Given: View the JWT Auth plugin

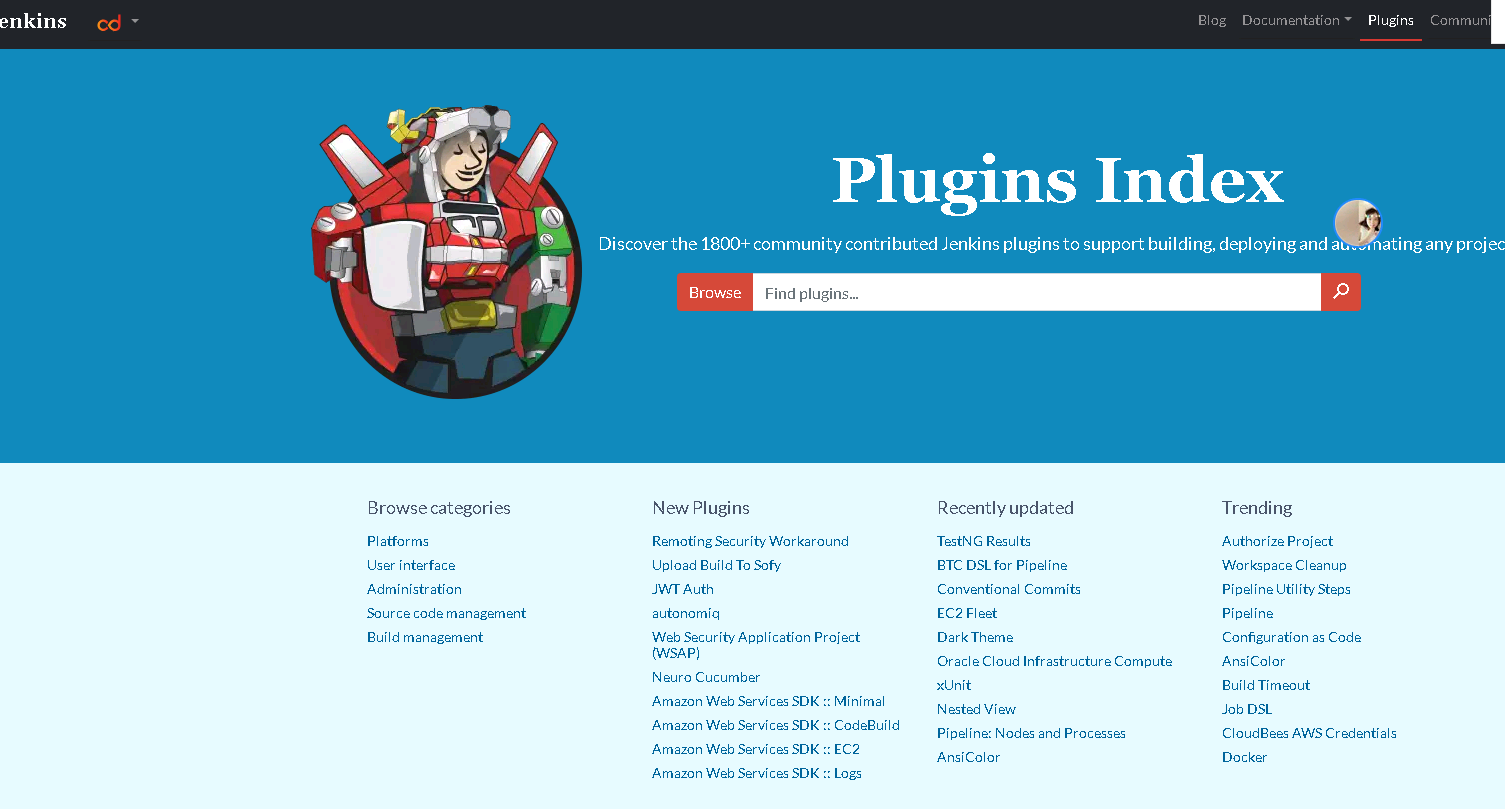Looking at the screenshot, I should coord(683,589).
